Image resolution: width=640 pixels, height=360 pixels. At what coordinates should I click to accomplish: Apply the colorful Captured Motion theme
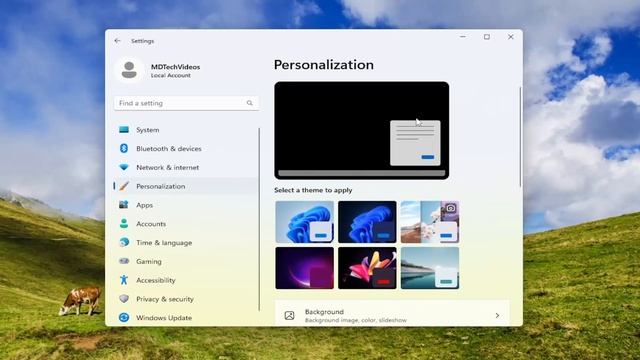coord(367,268)
